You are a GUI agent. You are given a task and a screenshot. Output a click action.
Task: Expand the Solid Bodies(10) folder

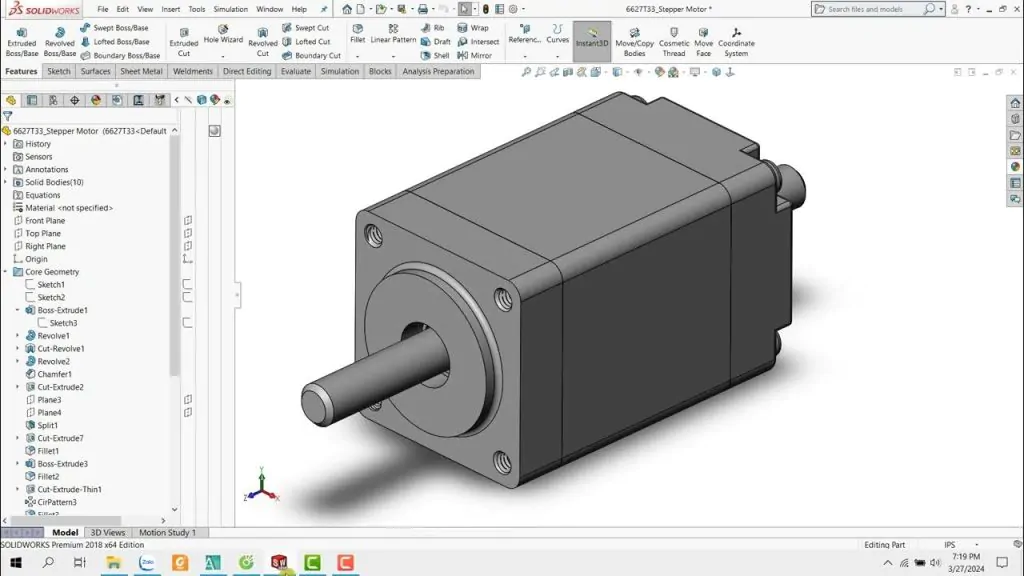coord(6,182)
